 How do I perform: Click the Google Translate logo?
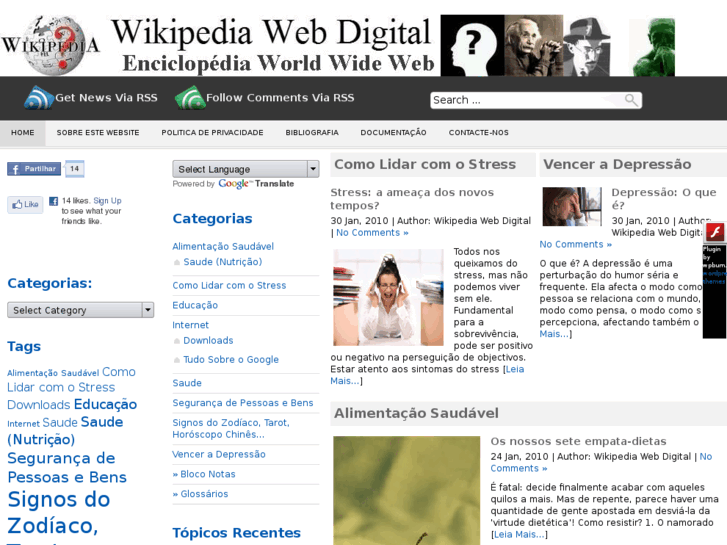pos(256,184)
